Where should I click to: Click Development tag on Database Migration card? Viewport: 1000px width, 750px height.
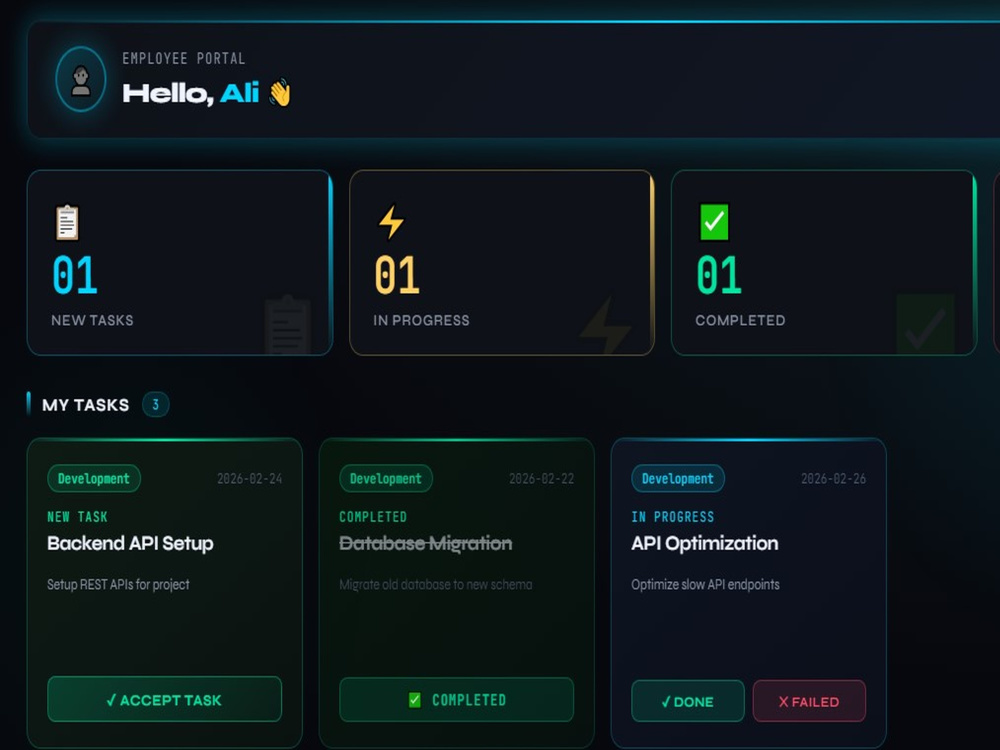[x=386, y=478]
